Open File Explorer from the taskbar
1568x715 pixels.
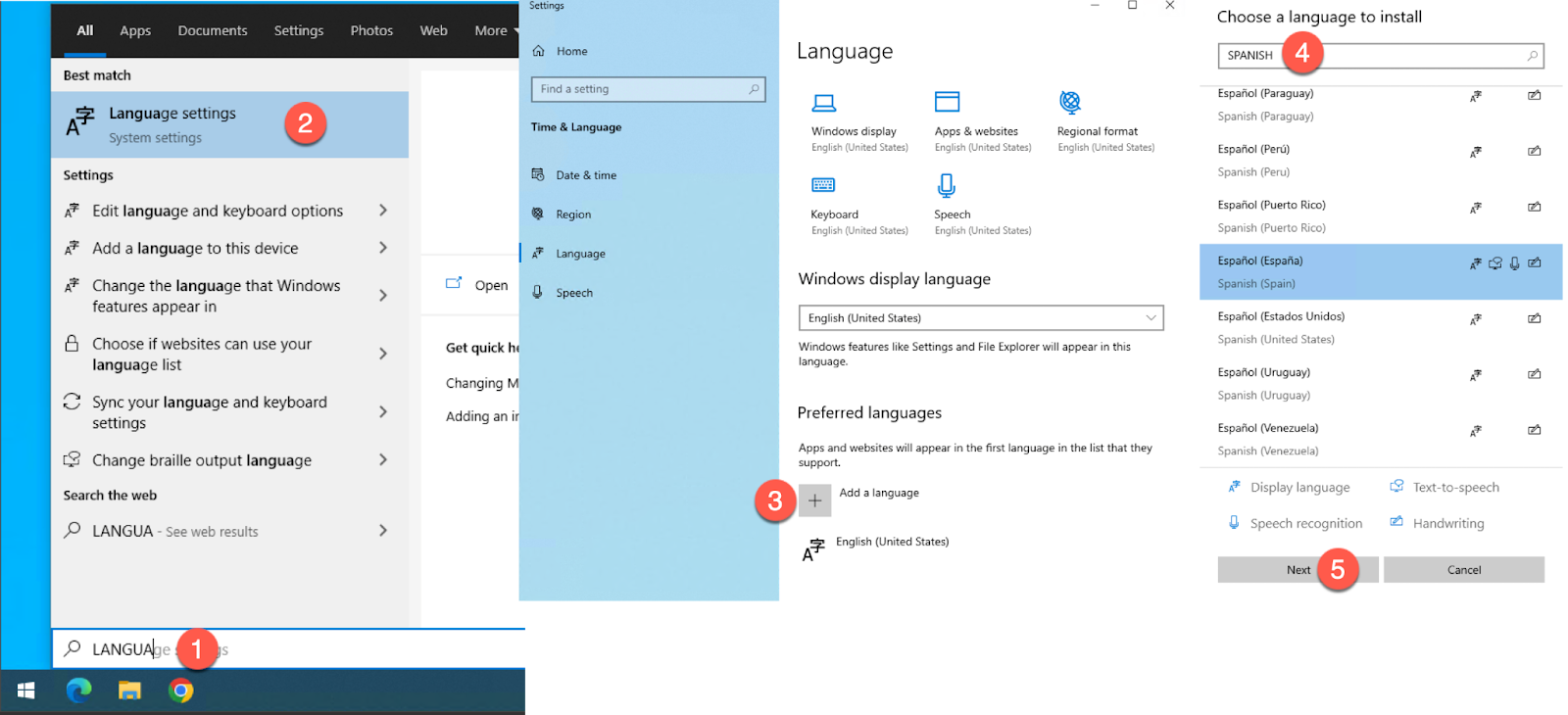click(129, 691)
